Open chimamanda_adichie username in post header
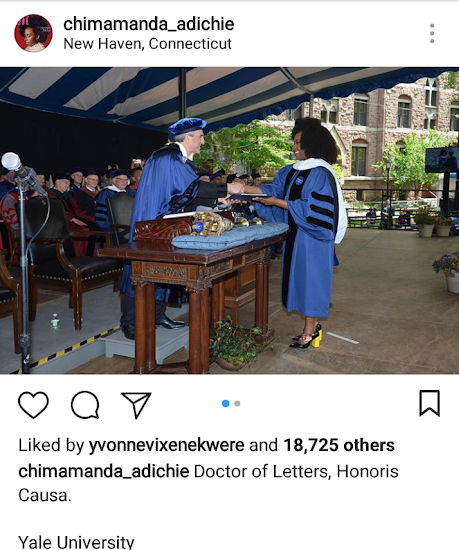 pyautogui.click(x=149, y=24)
